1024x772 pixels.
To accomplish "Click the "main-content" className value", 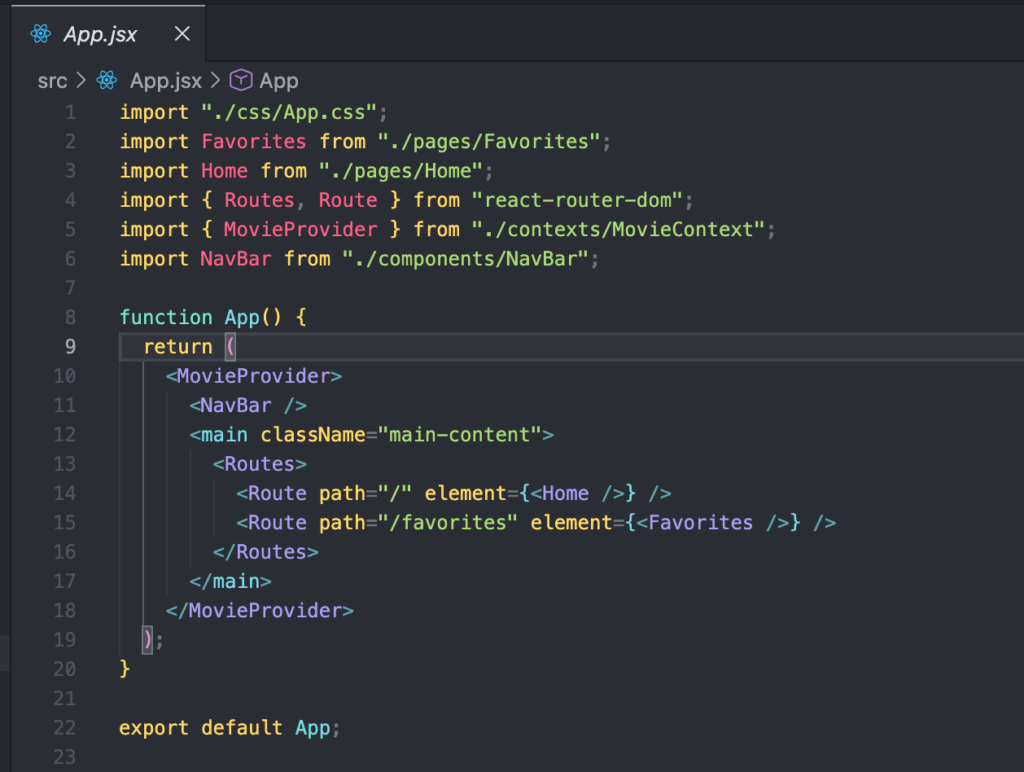I will point(459,435).
